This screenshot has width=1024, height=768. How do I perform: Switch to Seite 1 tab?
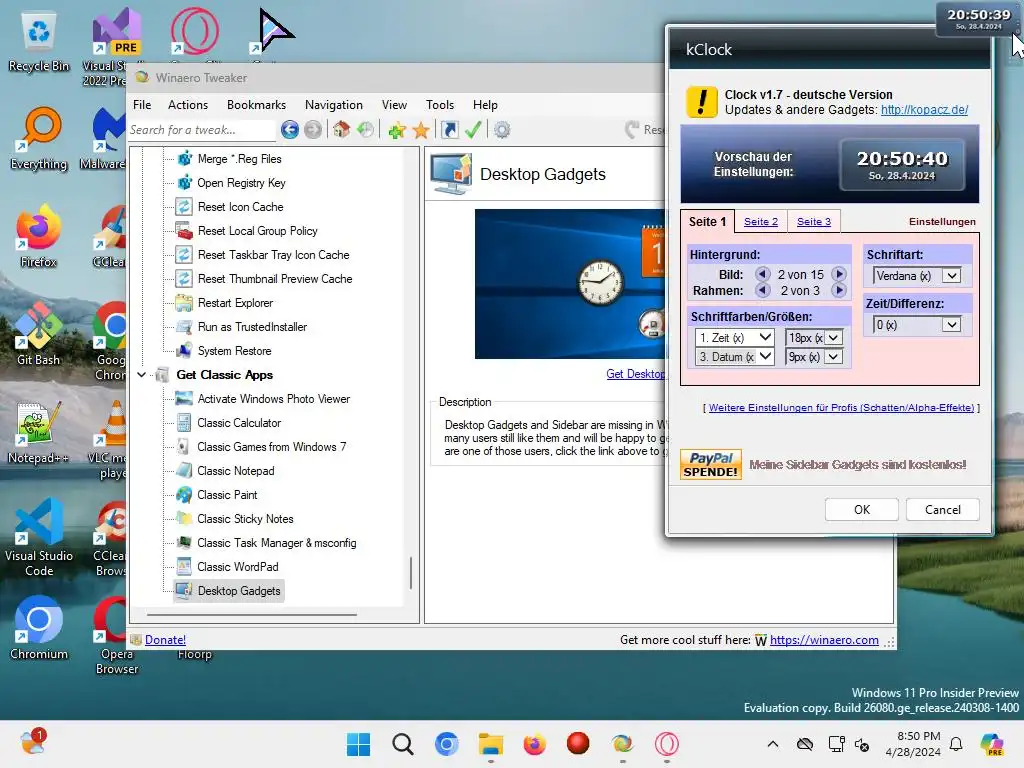point(707,221)
